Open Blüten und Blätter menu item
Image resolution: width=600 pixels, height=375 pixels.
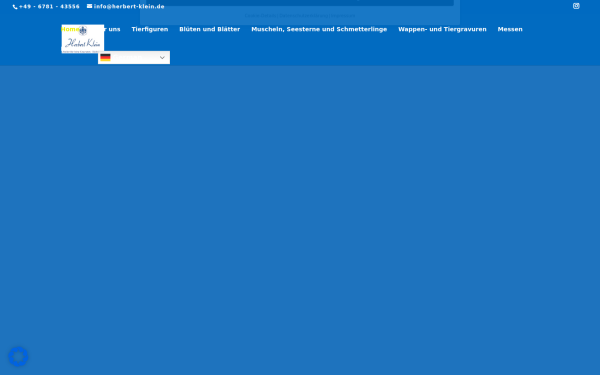pos(210,29)
